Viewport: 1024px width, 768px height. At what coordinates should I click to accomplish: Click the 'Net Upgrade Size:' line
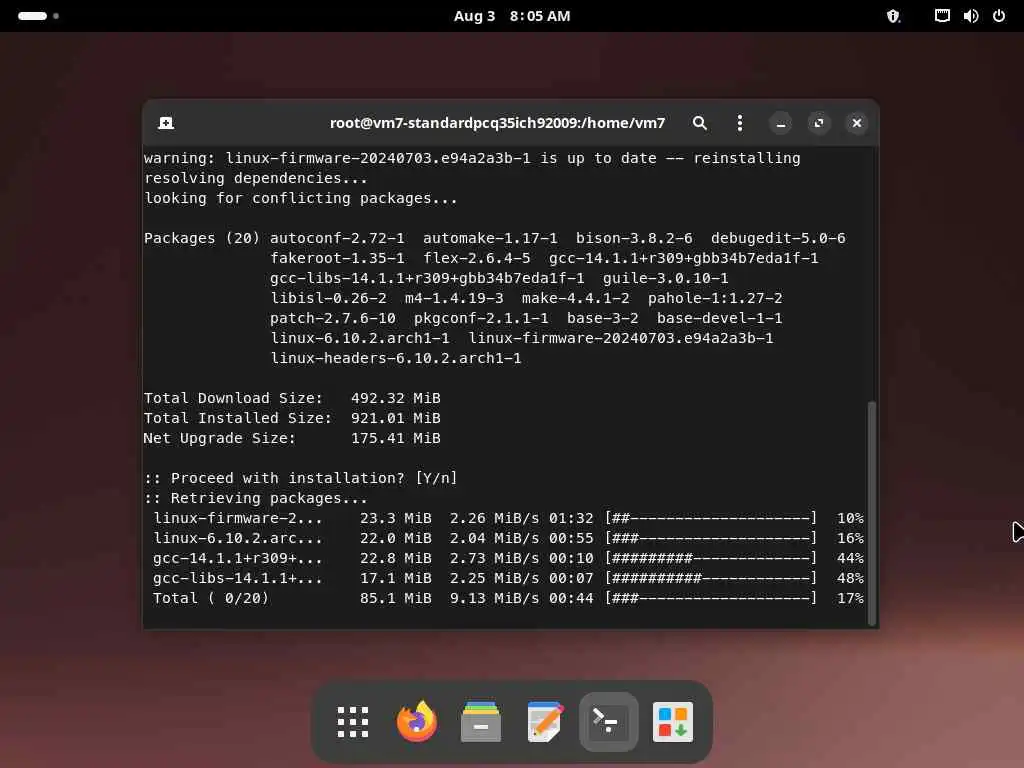coord(292,438)
